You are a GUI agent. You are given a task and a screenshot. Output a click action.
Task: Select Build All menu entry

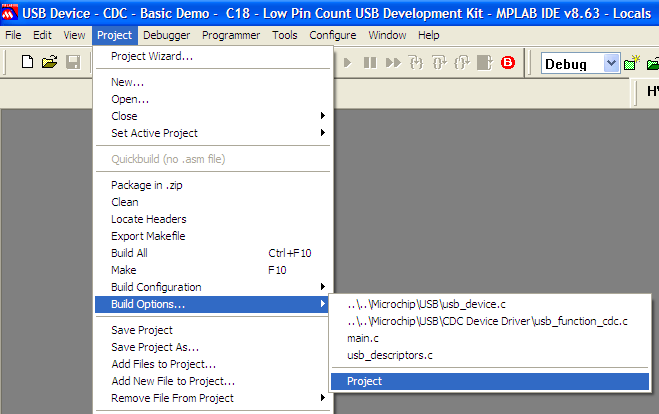pos(212,253)
